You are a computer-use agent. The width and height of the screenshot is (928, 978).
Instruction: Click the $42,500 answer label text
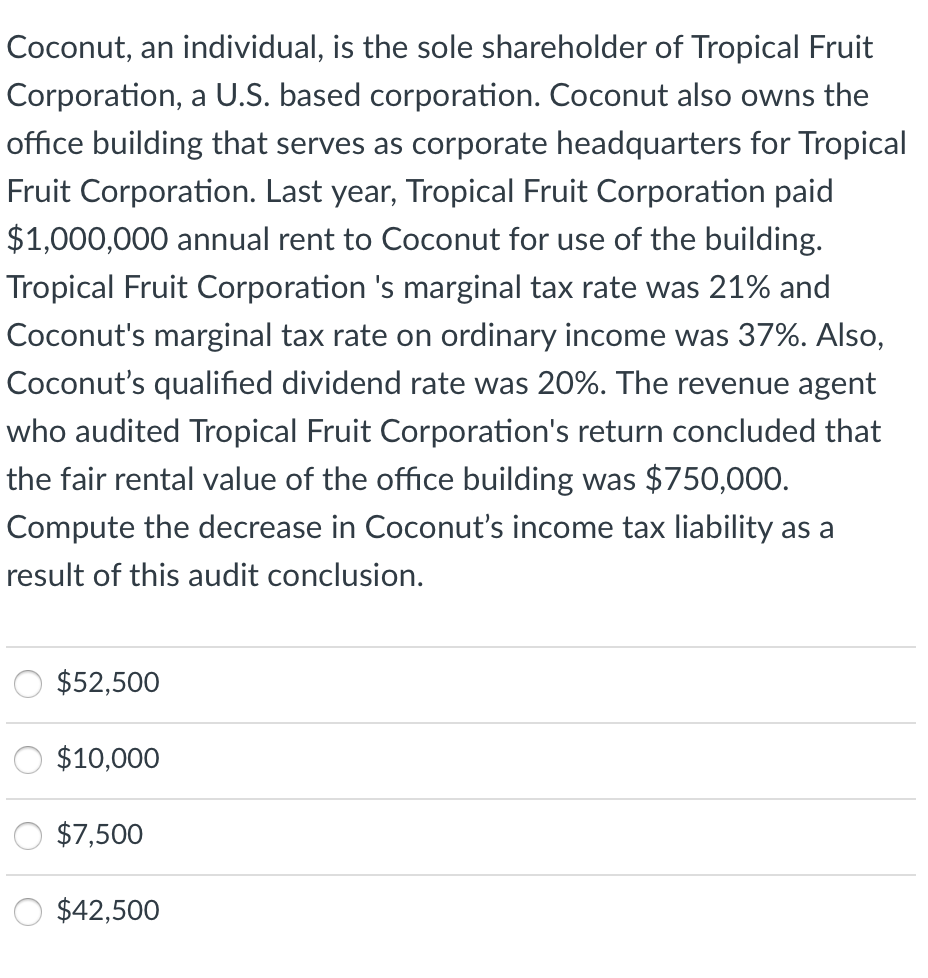pyautogui.click(x=108, y=911)
